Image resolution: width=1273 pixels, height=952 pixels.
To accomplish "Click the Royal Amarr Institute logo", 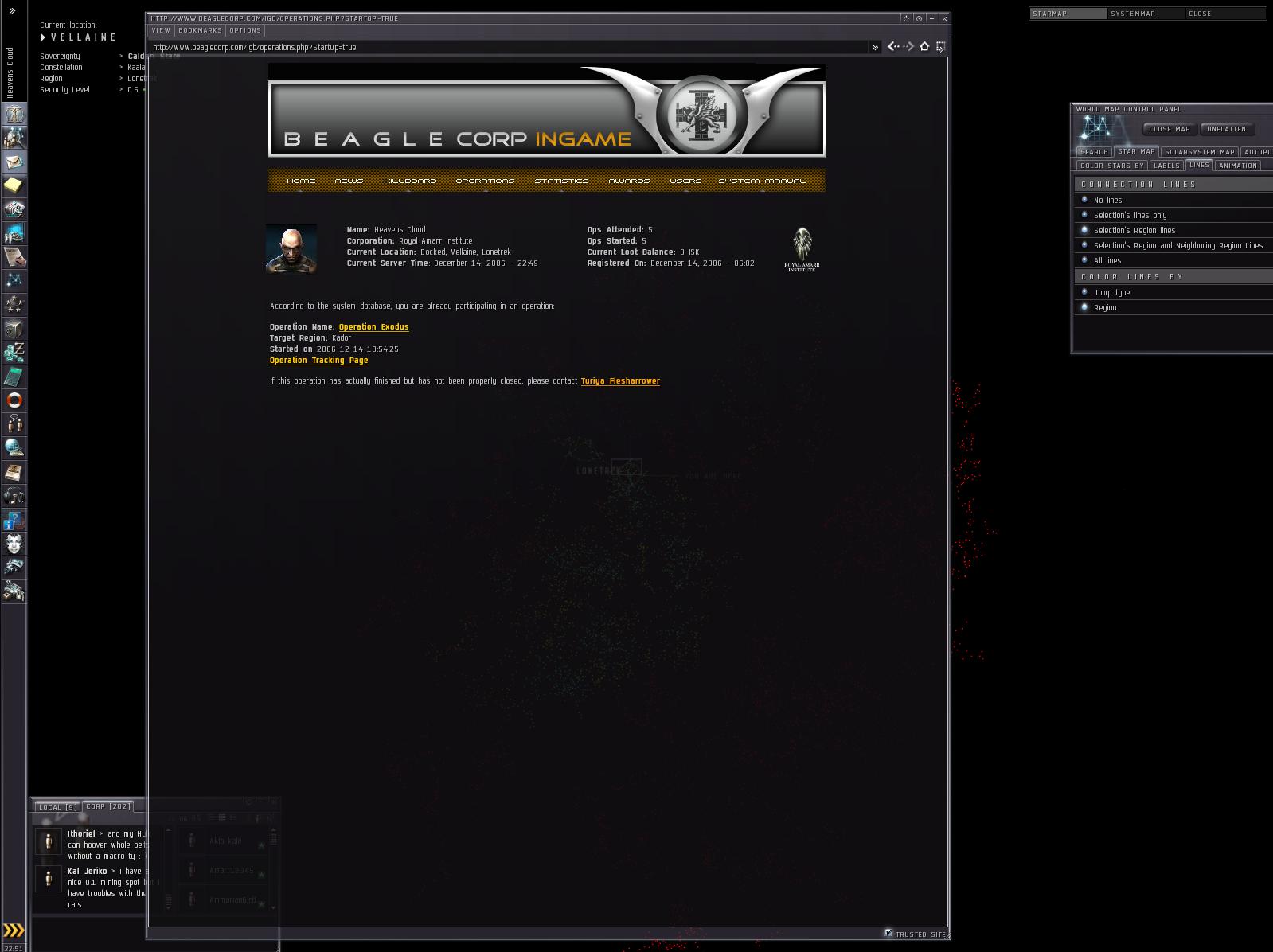I will [x=802, y=250].
